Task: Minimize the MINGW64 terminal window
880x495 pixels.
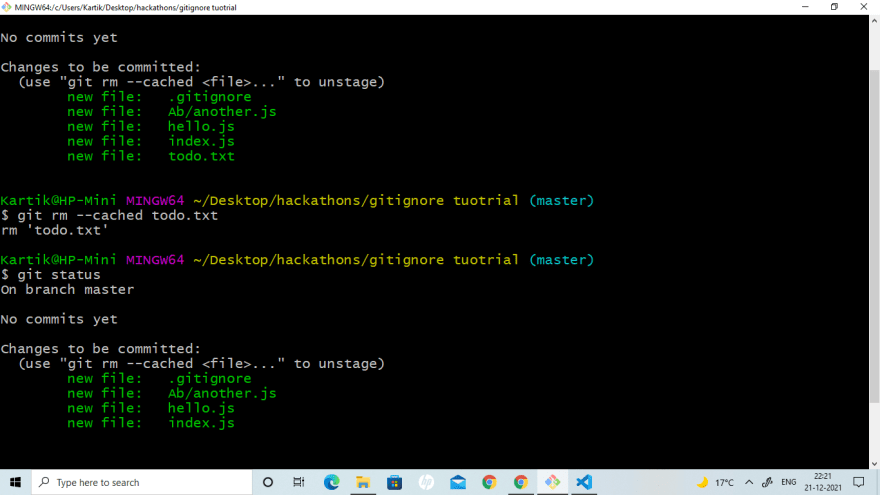Action: coord(805,7)
